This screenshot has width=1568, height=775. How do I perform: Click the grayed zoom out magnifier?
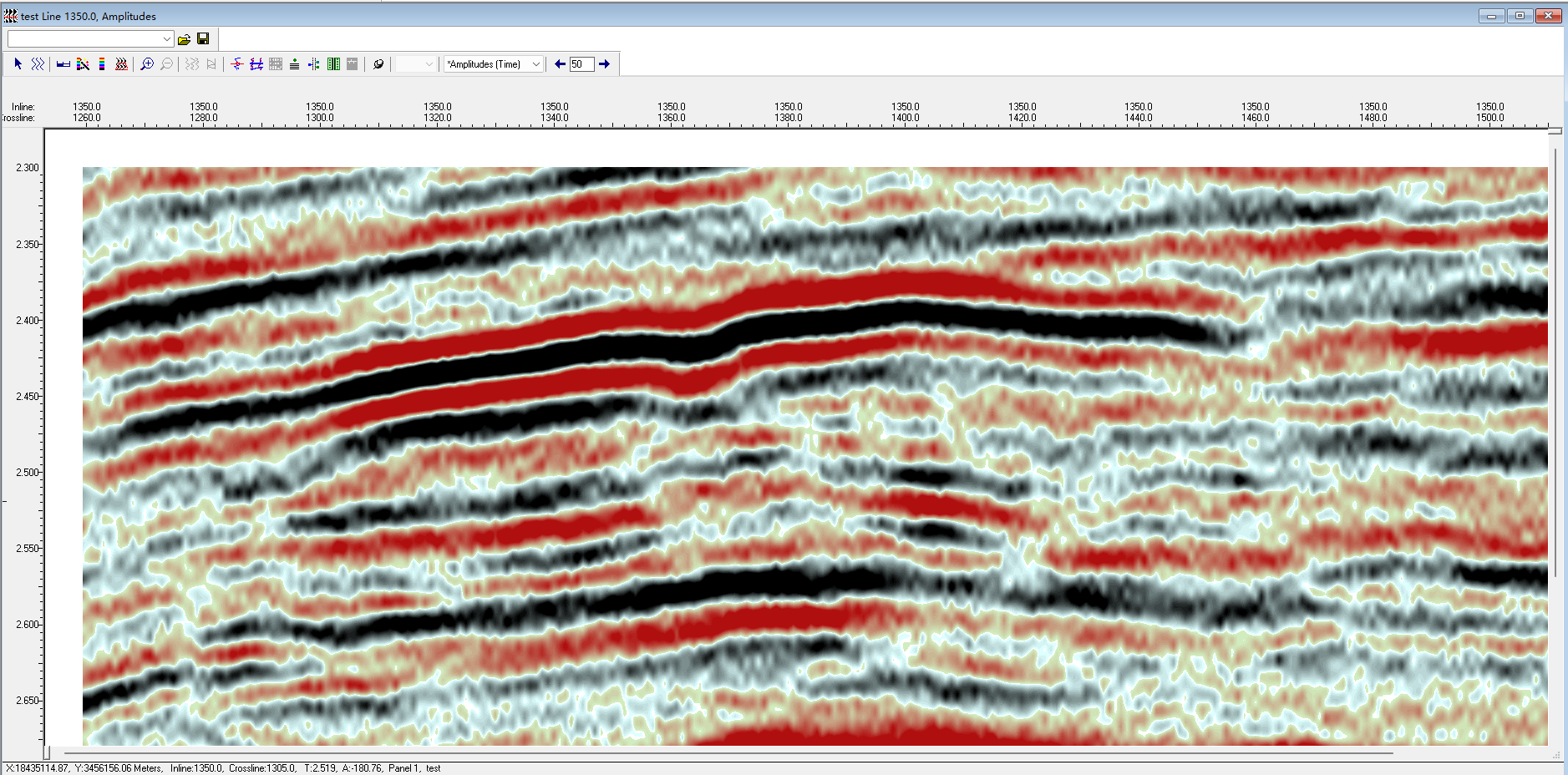point(166,63)
